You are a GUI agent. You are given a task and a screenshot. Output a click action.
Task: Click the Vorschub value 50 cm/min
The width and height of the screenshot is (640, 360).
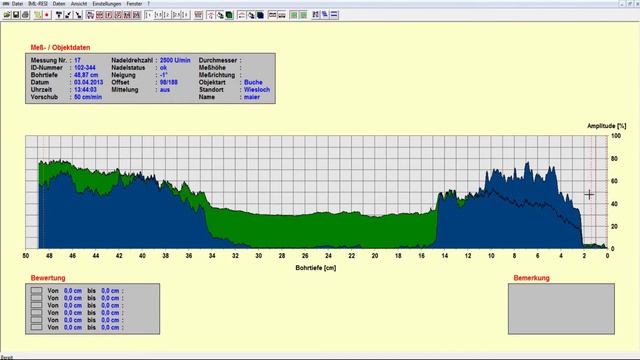click(88, 97)
